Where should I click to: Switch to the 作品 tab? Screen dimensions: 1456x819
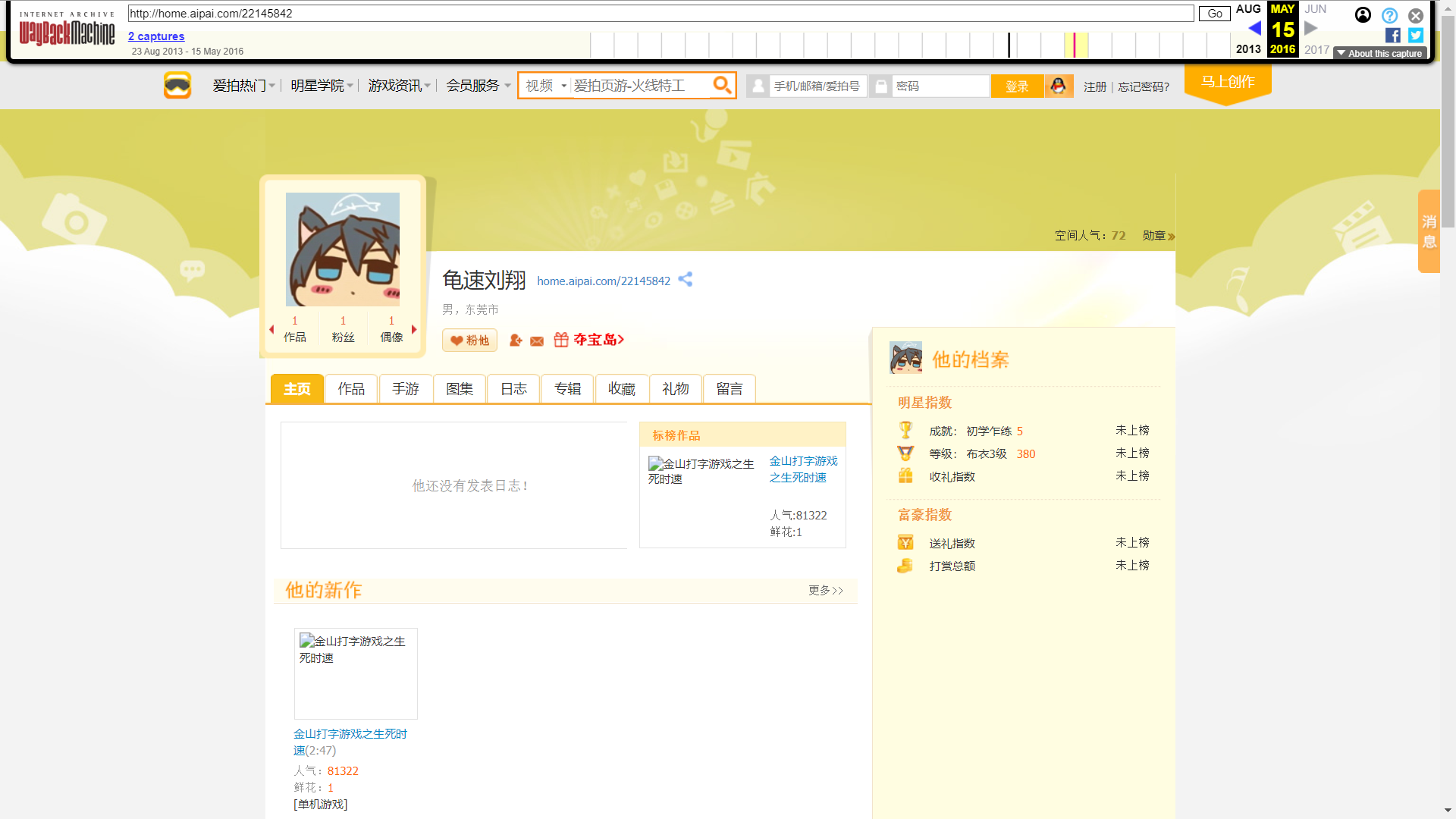point(351,389)
